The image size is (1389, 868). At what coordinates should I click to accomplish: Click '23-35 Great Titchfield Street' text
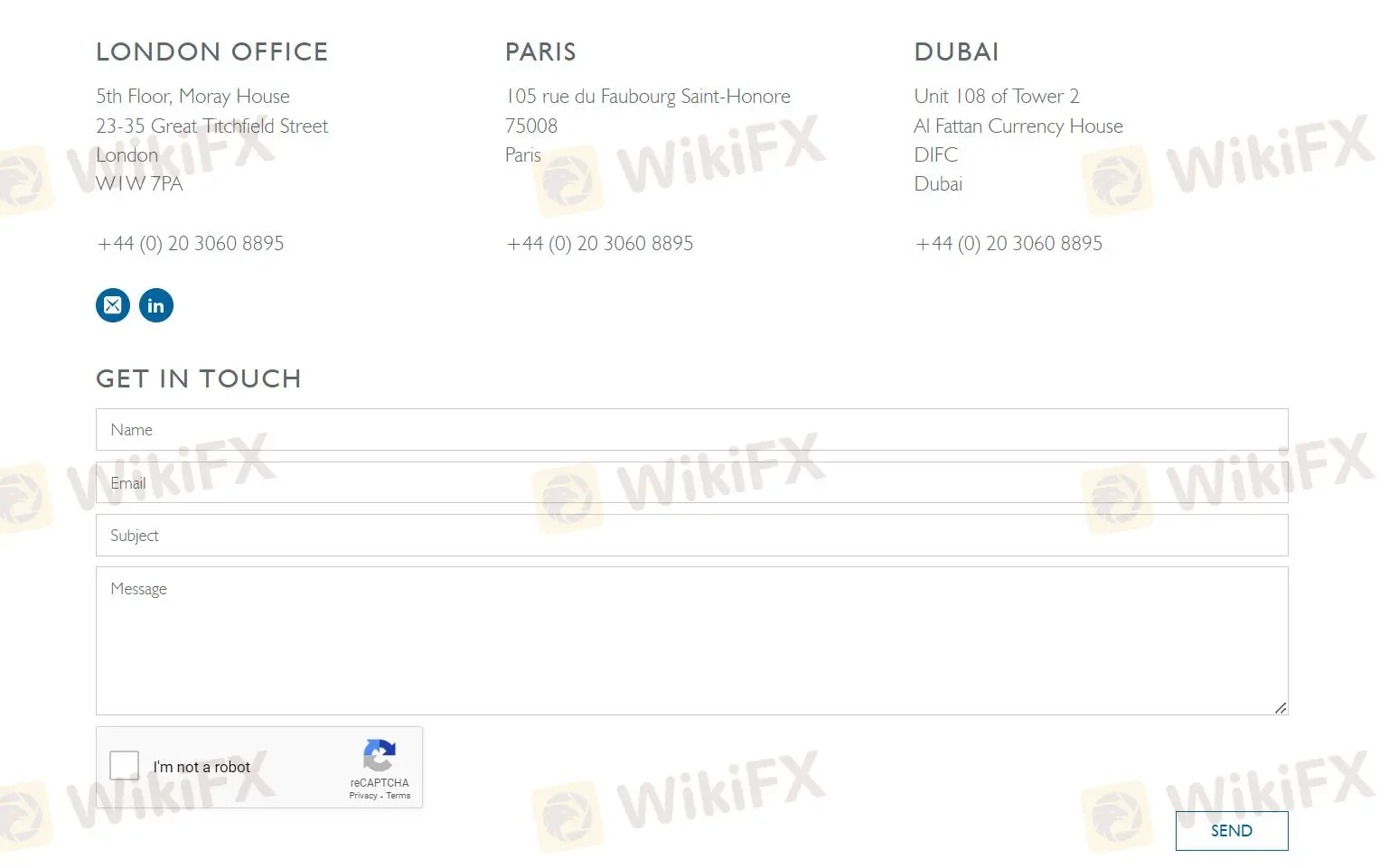coord(212,126)
